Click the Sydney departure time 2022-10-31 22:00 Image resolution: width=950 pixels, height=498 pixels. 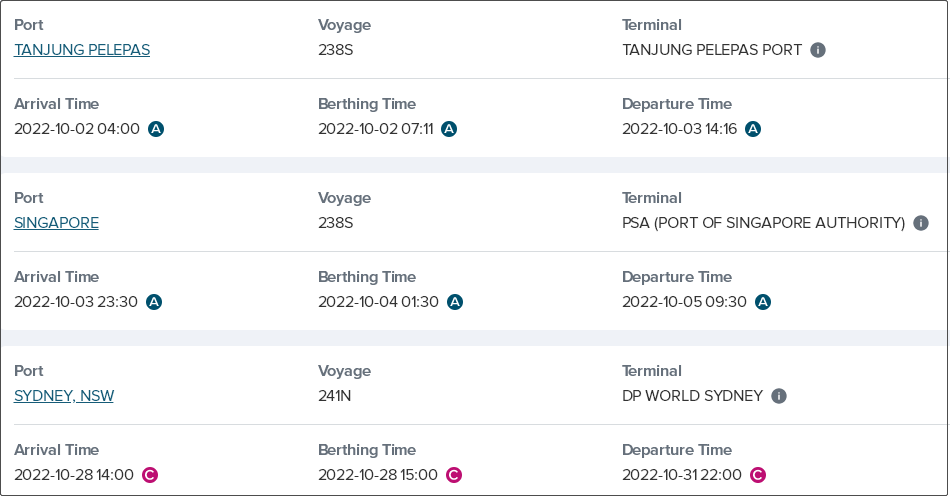682,475
